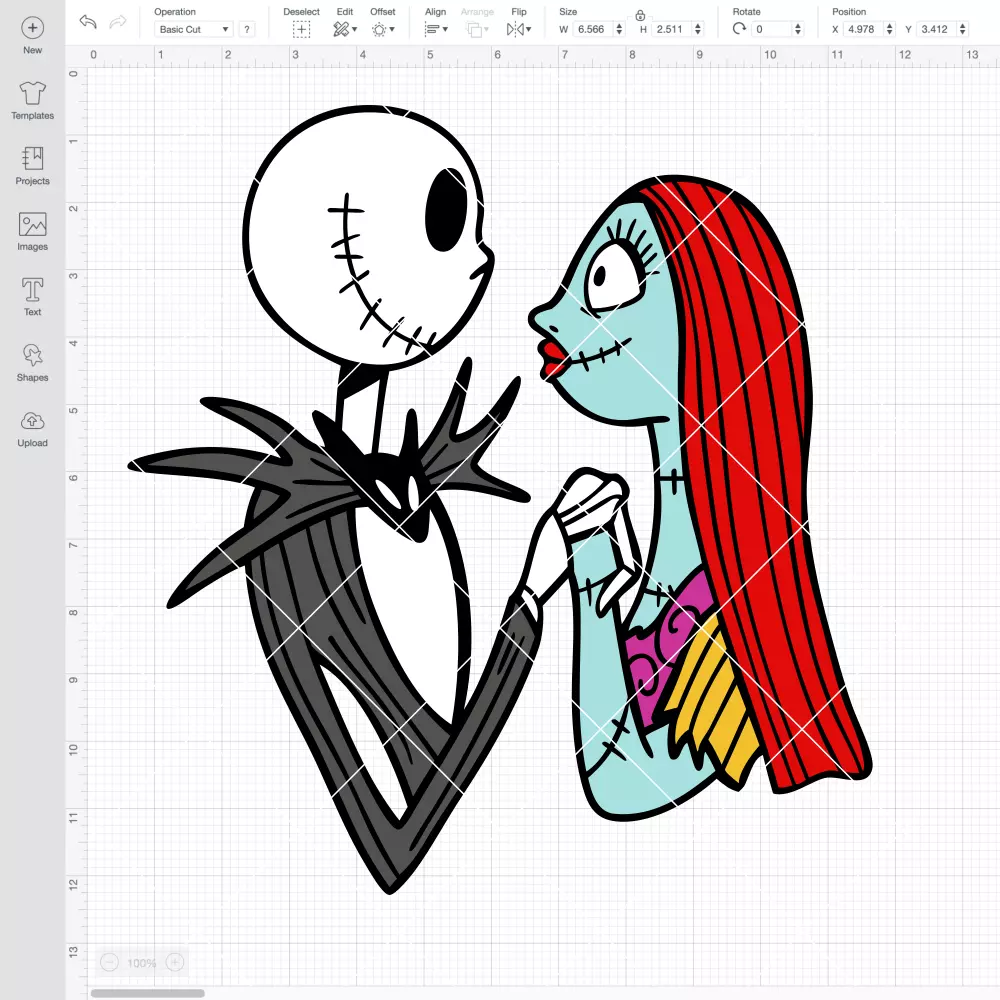Open the Arrange dropdown

[x=477, y=29]
